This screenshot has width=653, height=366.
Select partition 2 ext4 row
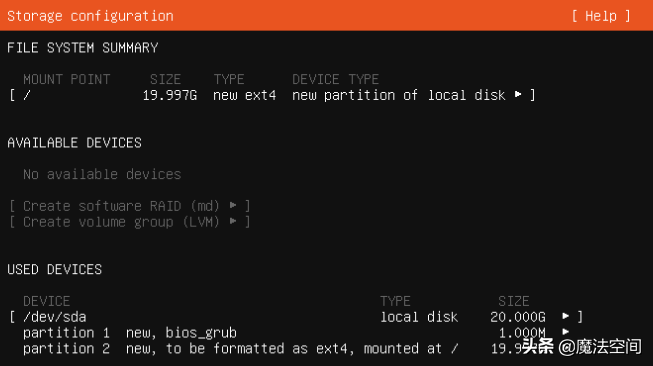tap(275, 349)
